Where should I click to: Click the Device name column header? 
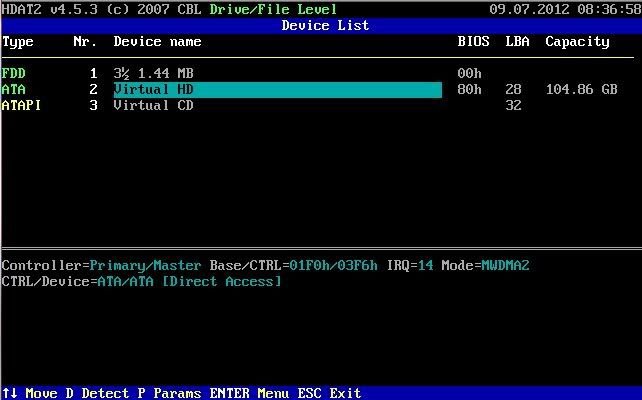157,42
